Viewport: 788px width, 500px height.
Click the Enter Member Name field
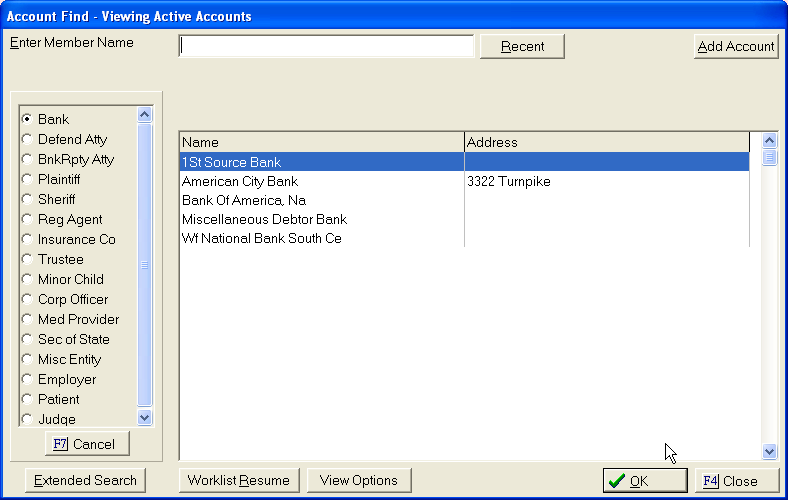click(326, 46)
